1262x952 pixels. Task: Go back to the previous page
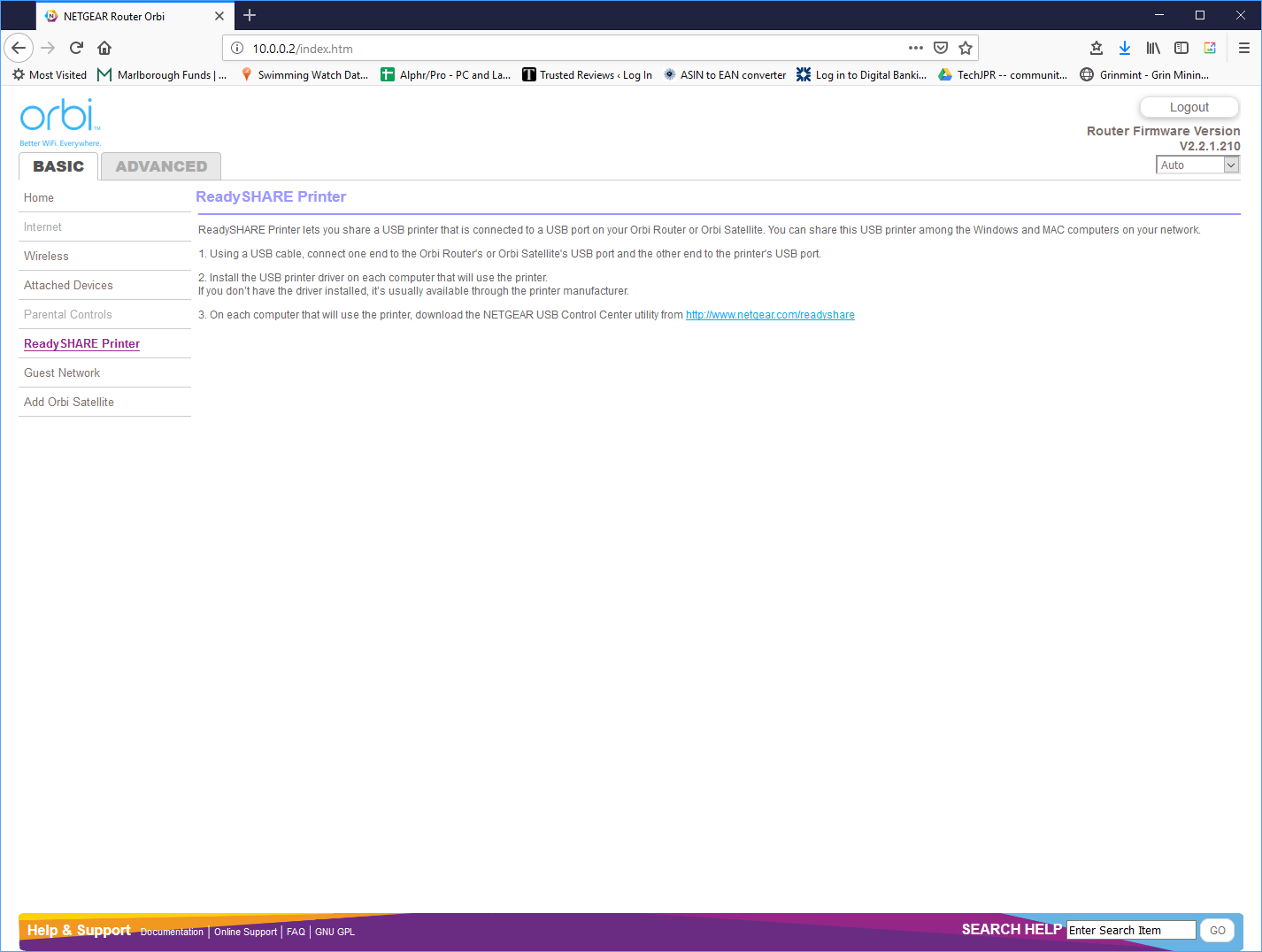click(19, 48)
